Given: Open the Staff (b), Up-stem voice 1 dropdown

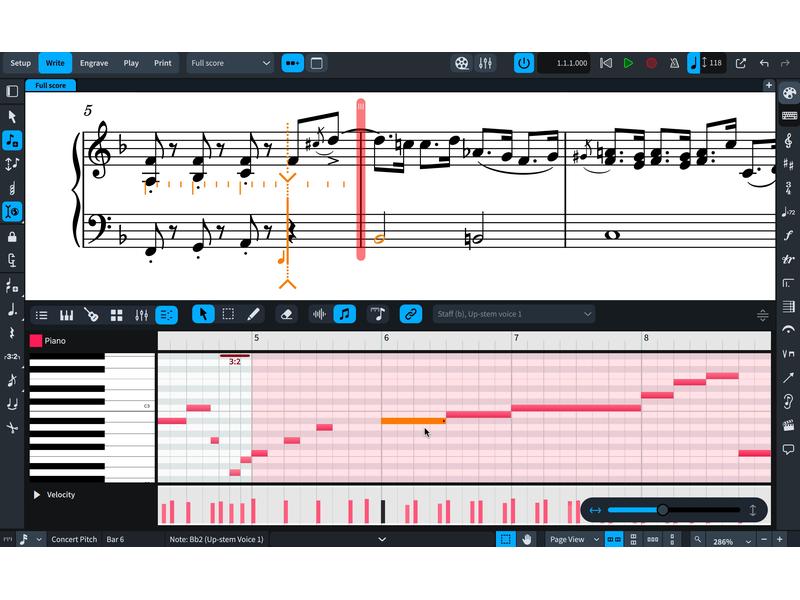Looking at the screenshot, I should click(x=514, y=314).
